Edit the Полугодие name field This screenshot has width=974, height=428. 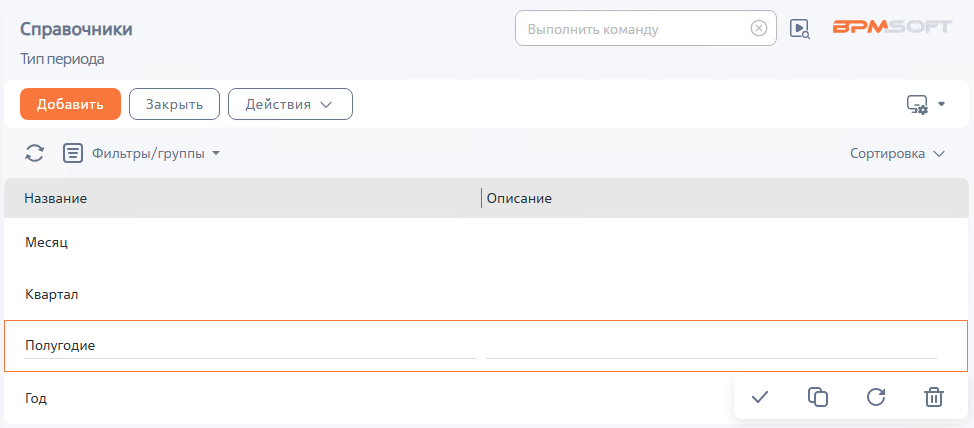click(x=250, y=345)
